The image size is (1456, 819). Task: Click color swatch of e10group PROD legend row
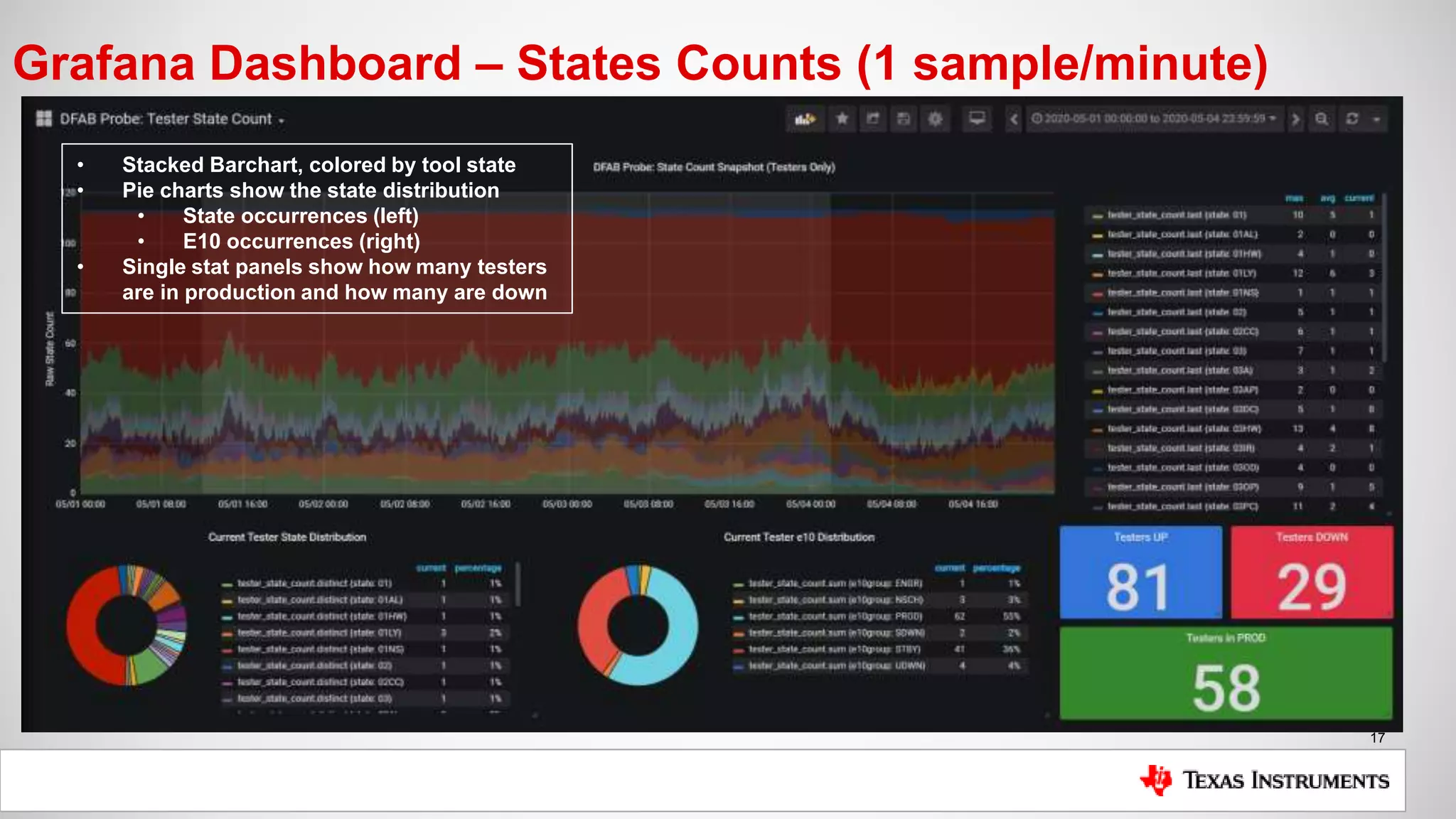(x=739, y=617)
